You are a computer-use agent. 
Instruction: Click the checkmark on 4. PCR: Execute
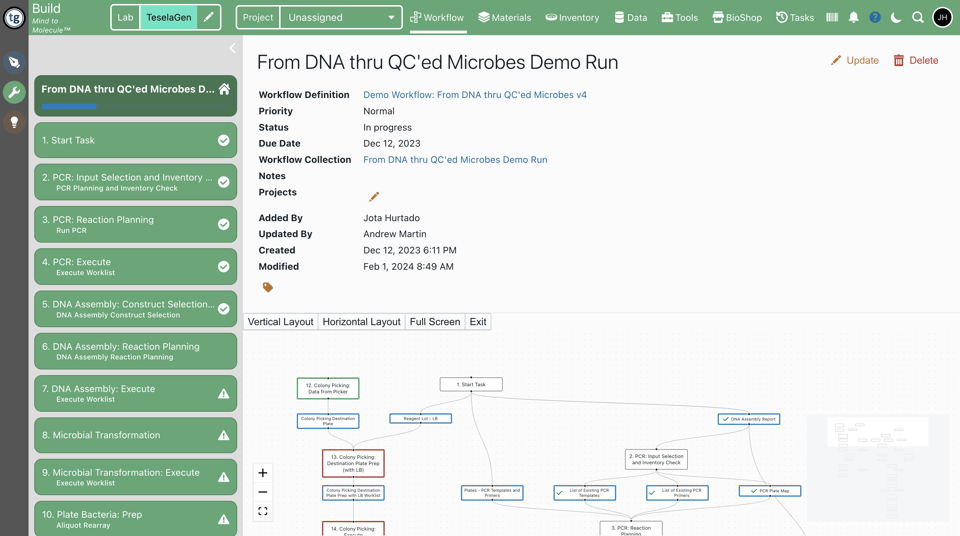coord(224,267)
